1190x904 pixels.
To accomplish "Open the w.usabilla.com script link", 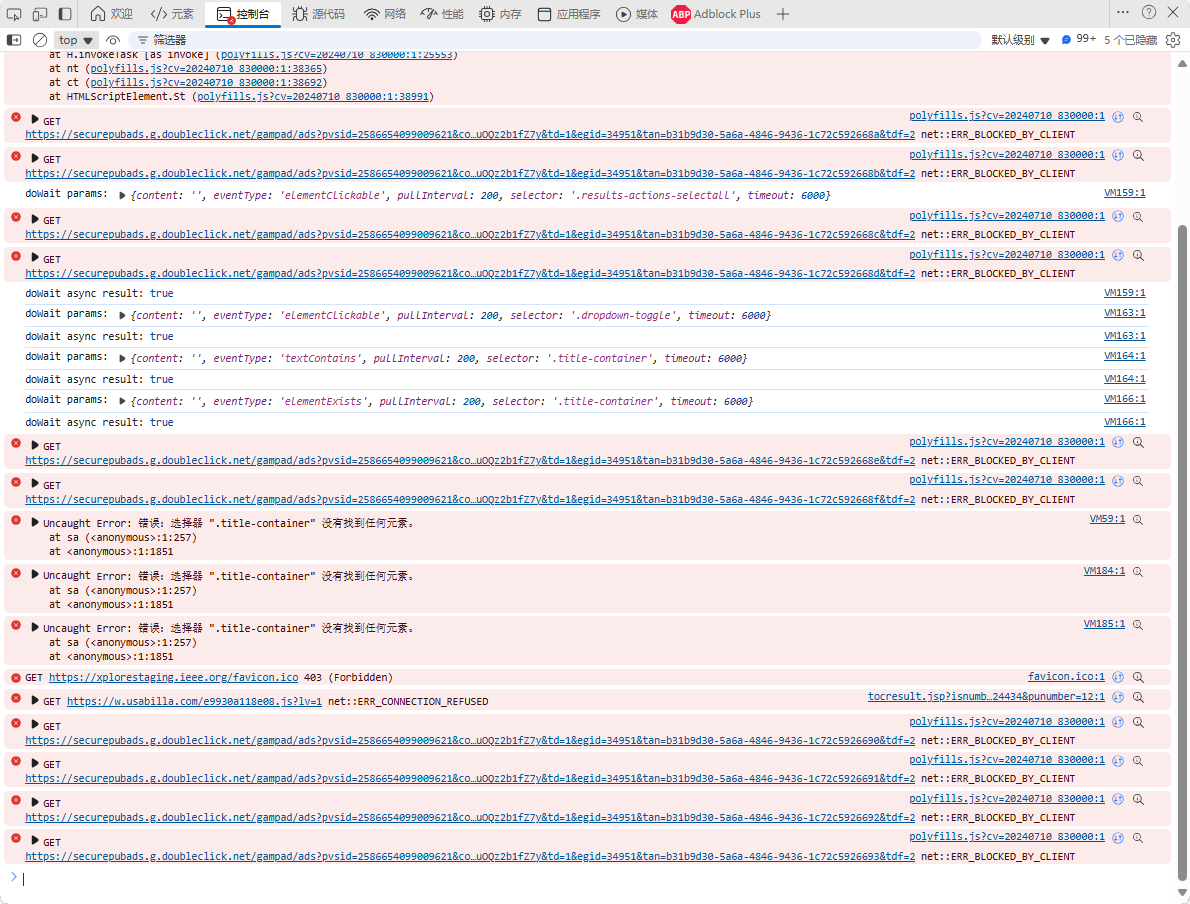I will pos(194,701).
